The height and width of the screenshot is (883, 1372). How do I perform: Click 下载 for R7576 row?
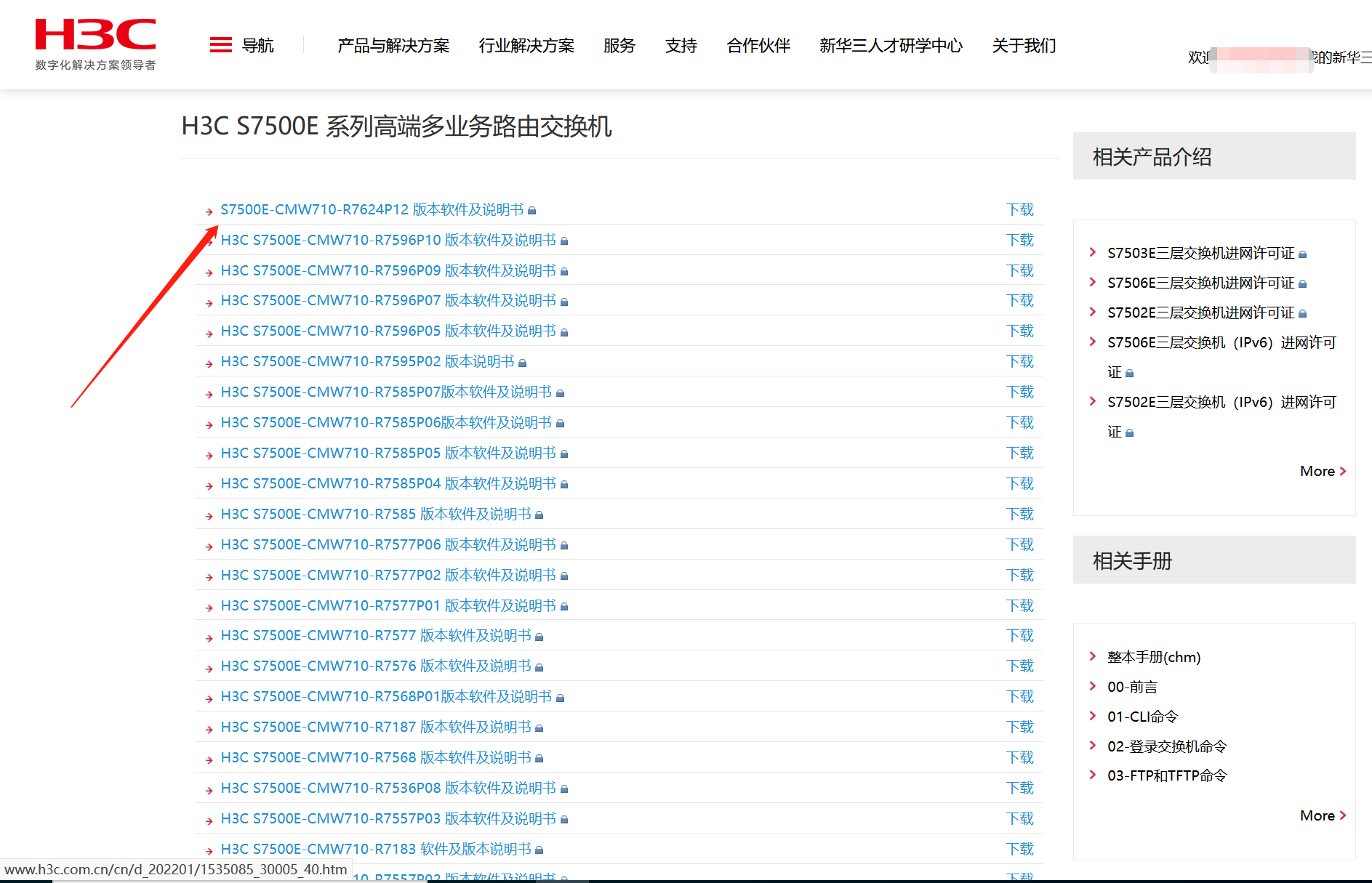(x=1020, y=666)
